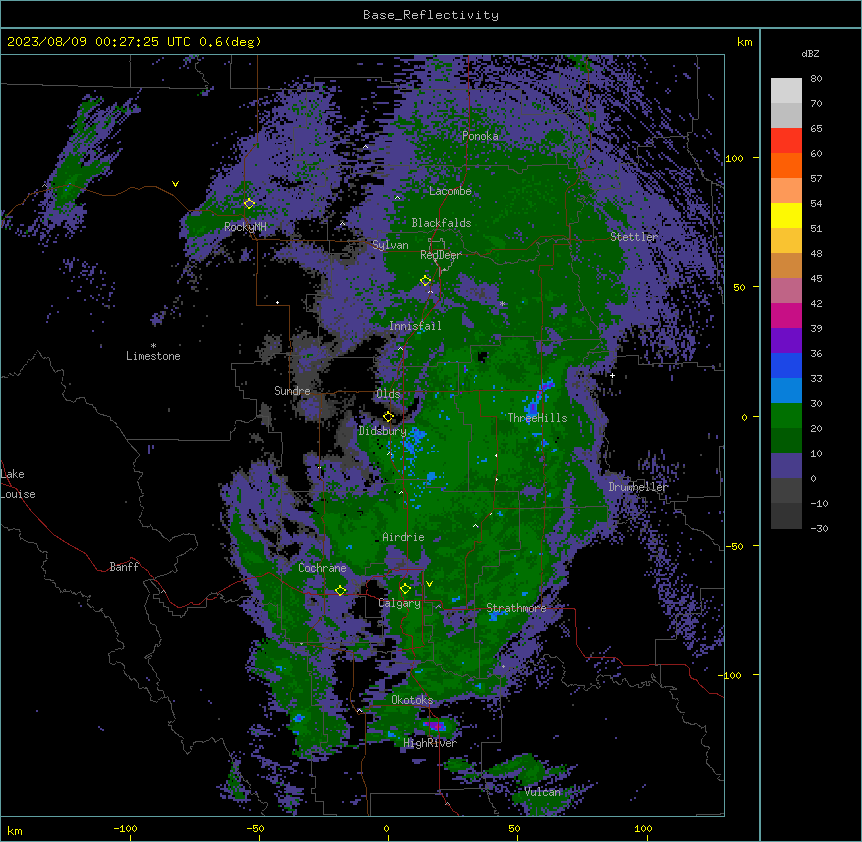Select the Okotoks label

pyautogui.click(x=412, y=700)
